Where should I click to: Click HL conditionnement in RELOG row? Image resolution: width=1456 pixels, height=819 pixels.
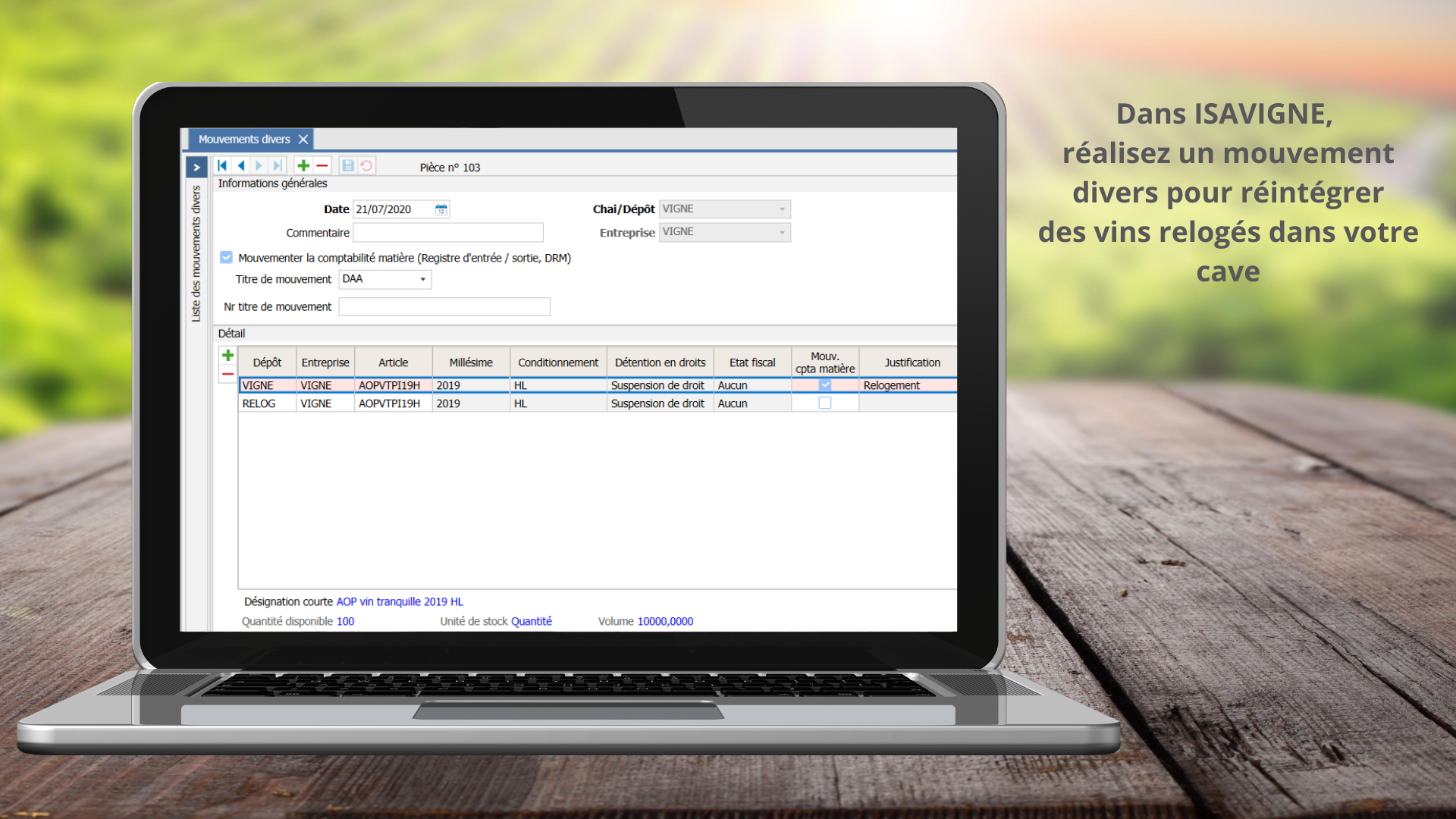tap(558, 403)
